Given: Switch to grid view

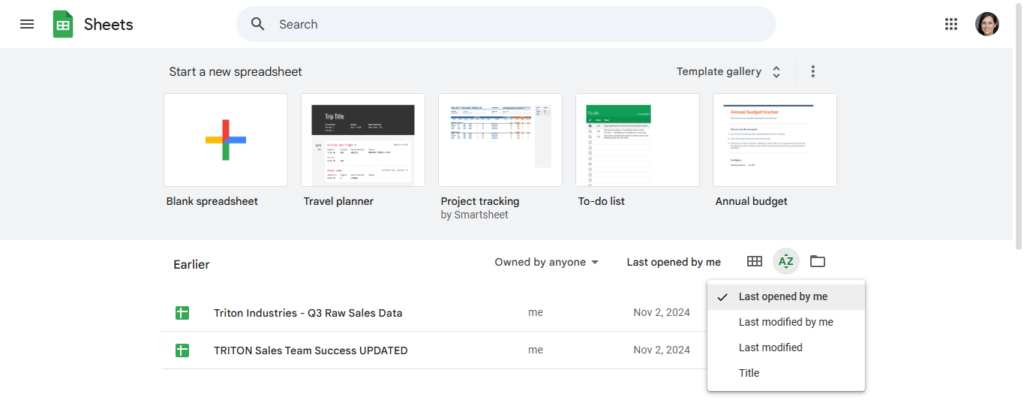Looking at the screenshot, I should click(755, 262).
